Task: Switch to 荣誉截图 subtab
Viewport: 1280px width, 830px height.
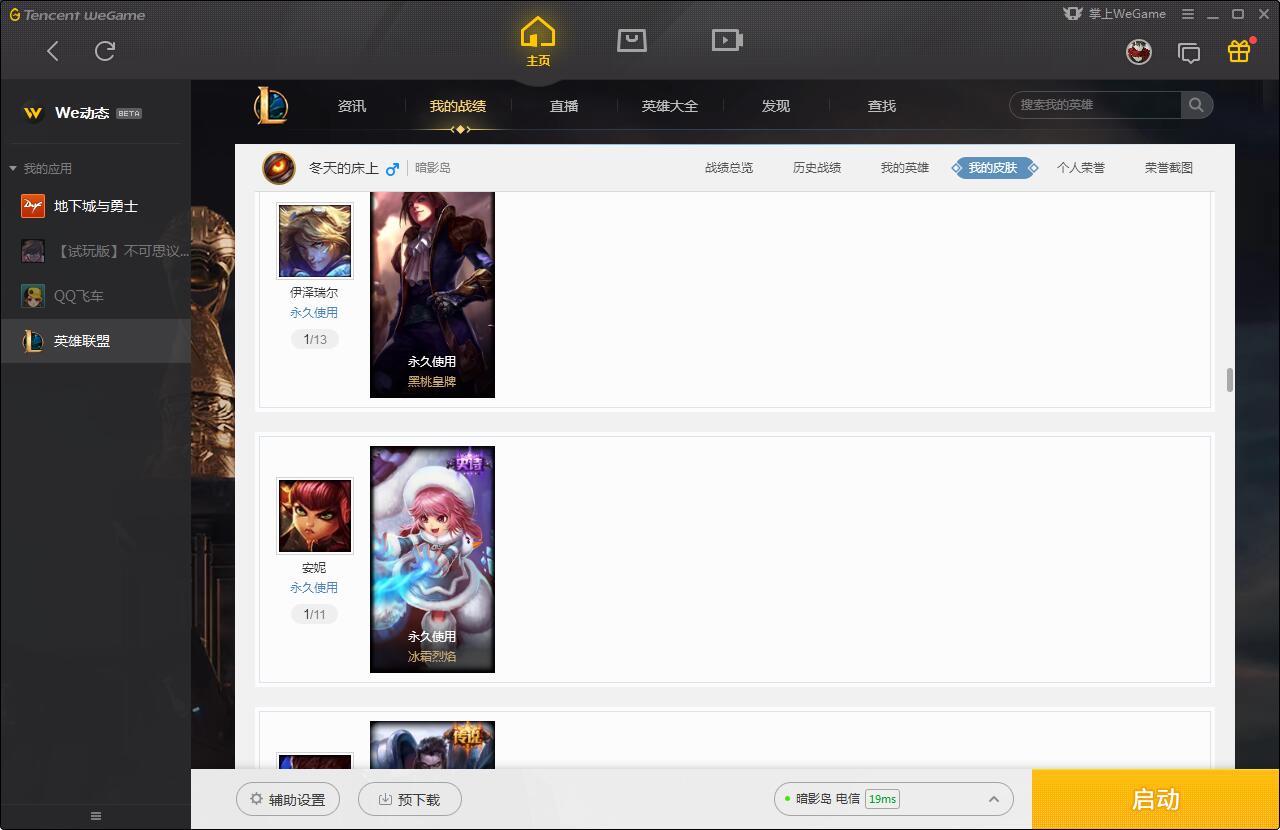Action: click(x=1169, y=168)
